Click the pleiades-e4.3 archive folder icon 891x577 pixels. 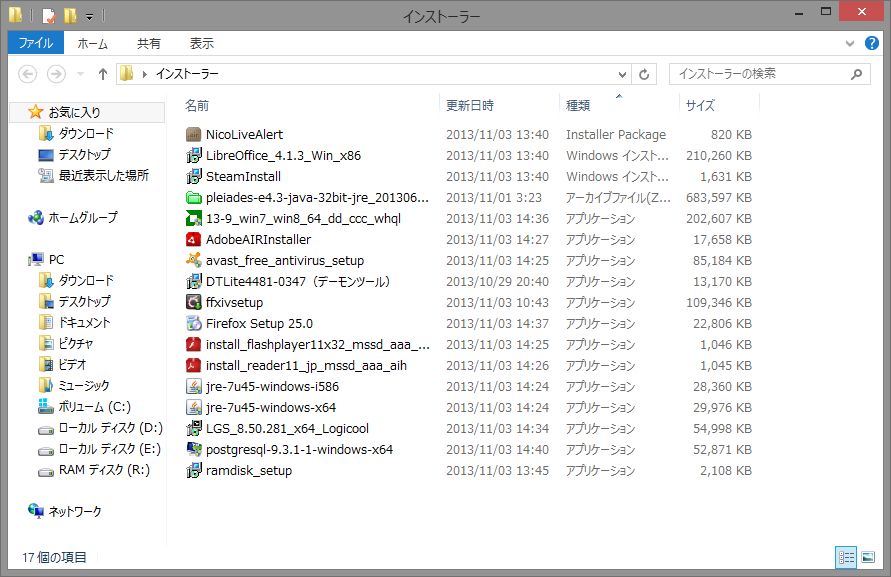pyautogui.click(x=194, y=198)
